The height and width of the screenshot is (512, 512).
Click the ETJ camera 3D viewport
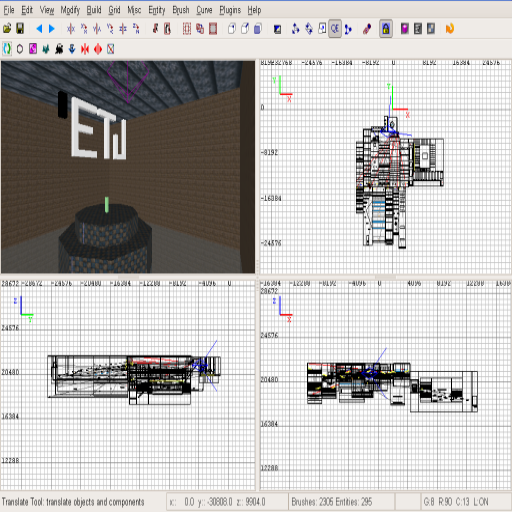click(128, 167)
